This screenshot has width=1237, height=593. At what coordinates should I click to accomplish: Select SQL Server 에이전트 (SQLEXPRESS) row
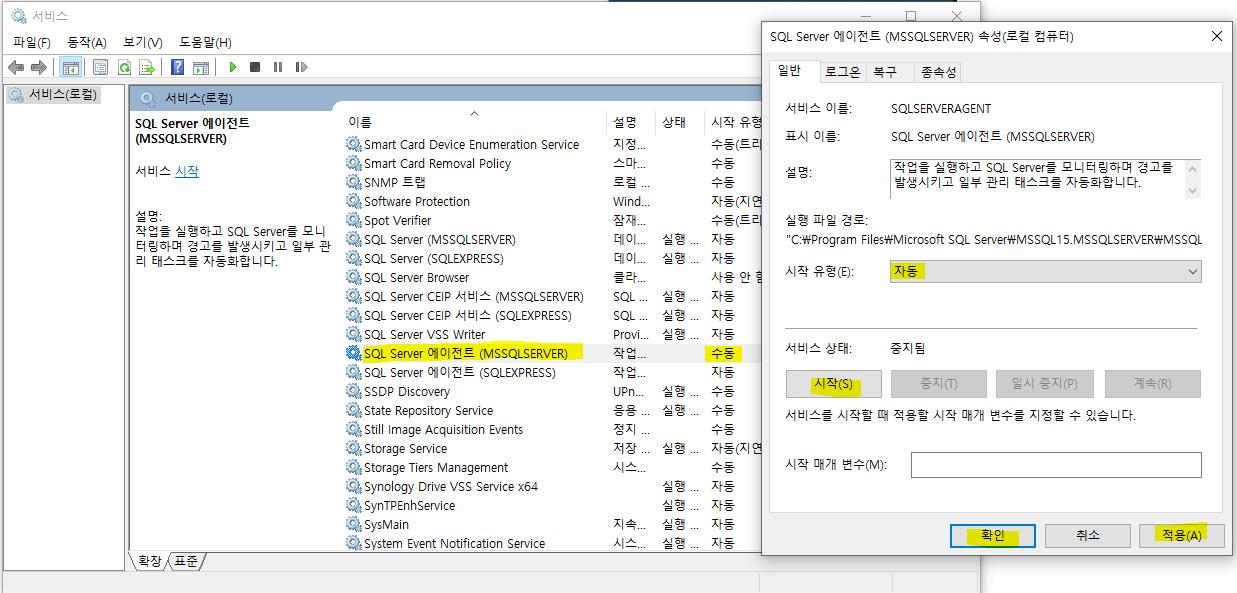pos(553,372)
